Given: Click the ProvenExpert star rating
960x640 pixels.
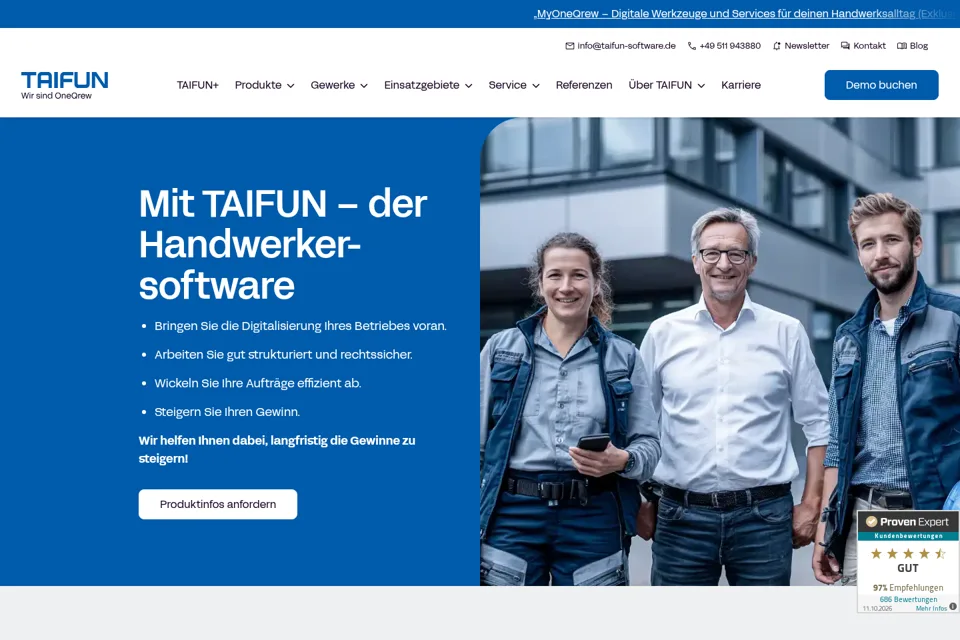Looking at the screenshot, I should click(908, 554).
